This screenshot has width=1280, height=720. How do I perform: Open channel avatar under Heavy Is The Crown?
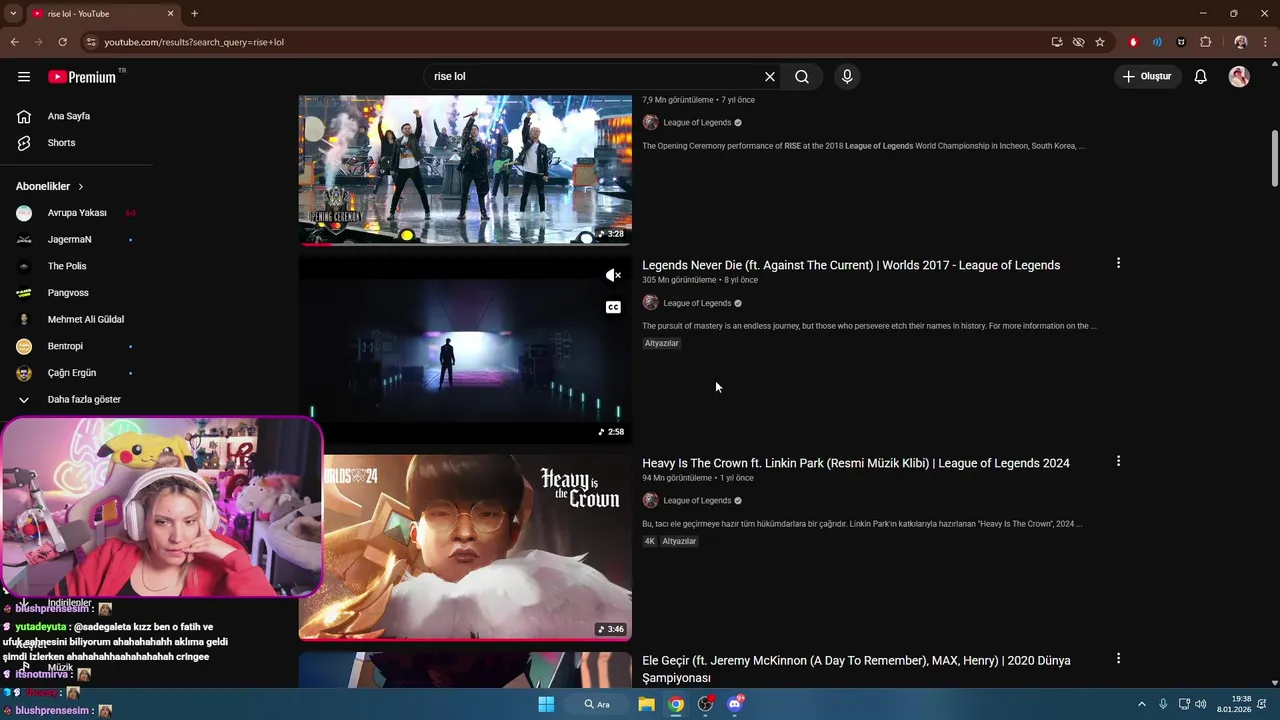click(x=650, y=500)
